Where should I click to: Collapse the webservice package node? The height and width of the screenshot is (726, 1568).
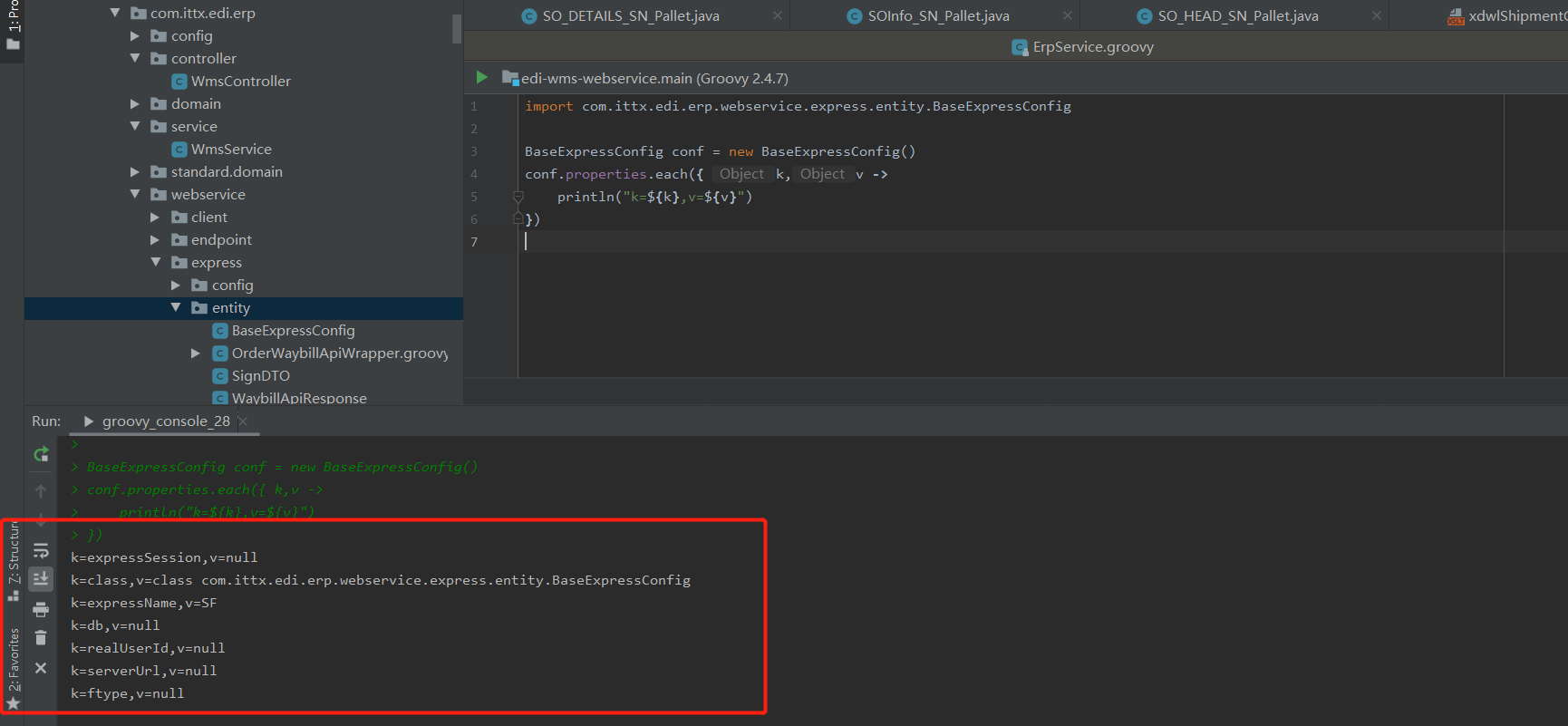(x=135, y=194)
